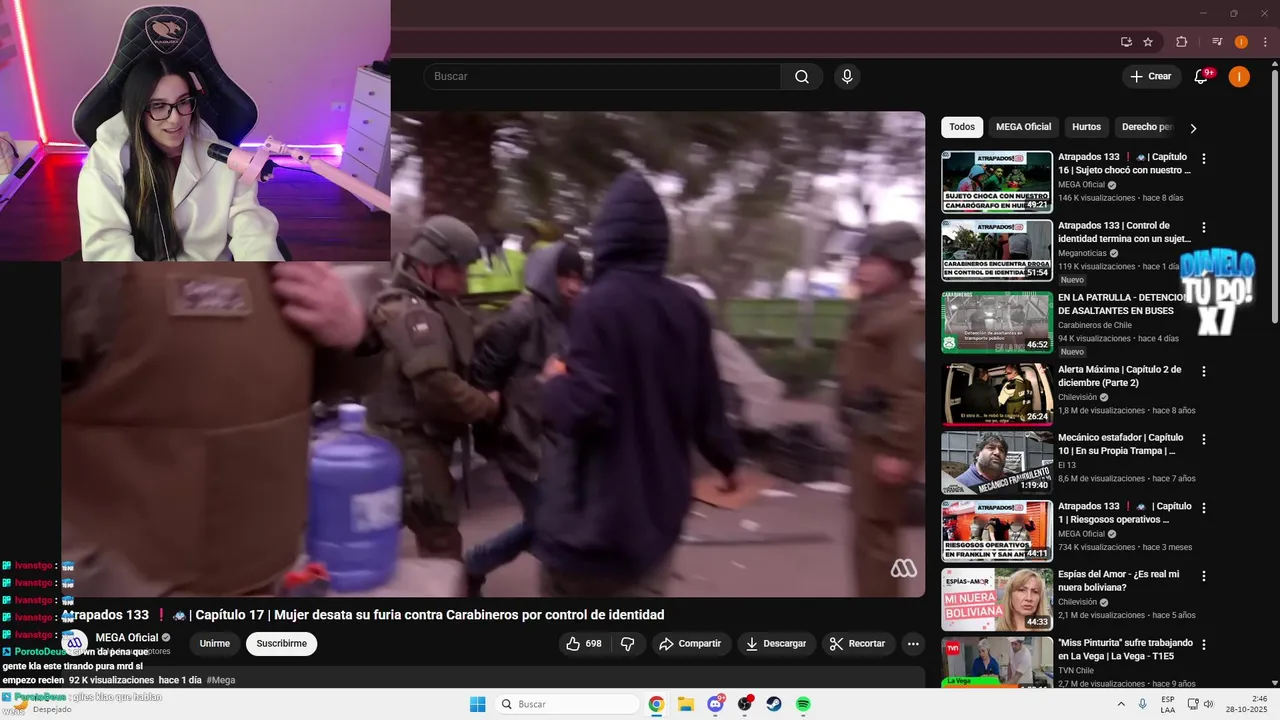Screen dimensions: 1280x720
Task: Select the MEGA Oficial filter chip
Action: [1024, 127]
